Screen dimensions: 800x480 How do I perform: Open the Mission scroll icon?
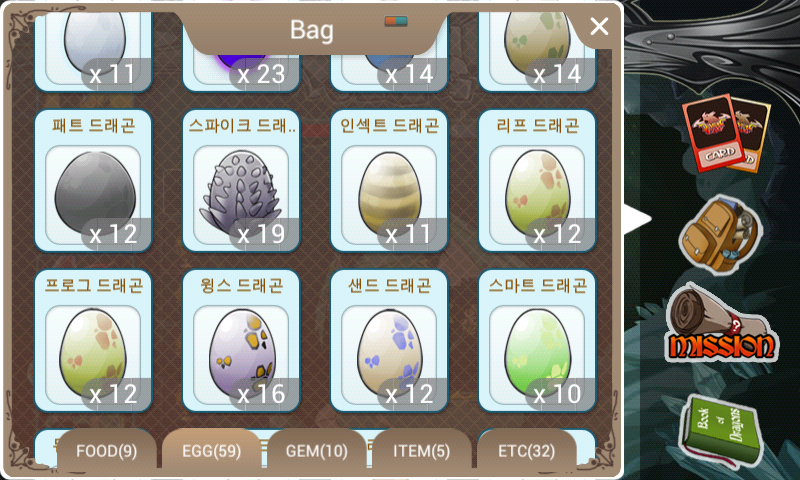point(720,325)
